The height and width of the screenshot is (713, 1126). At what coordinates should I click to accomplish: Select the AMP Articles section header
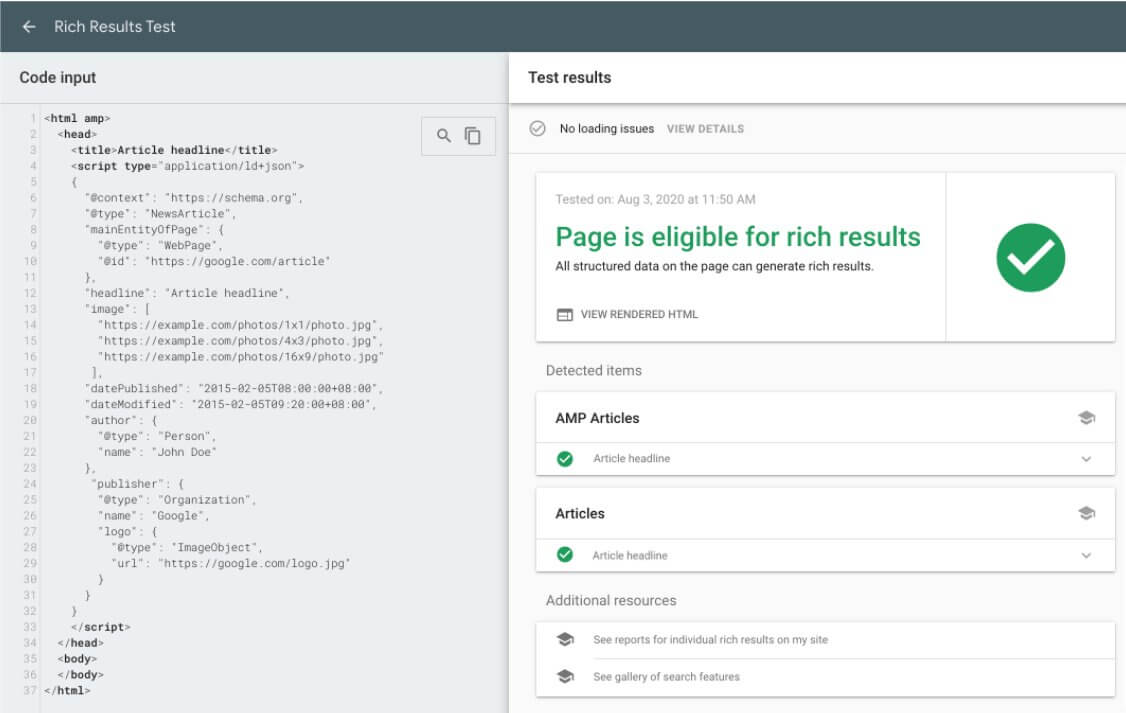597,418
